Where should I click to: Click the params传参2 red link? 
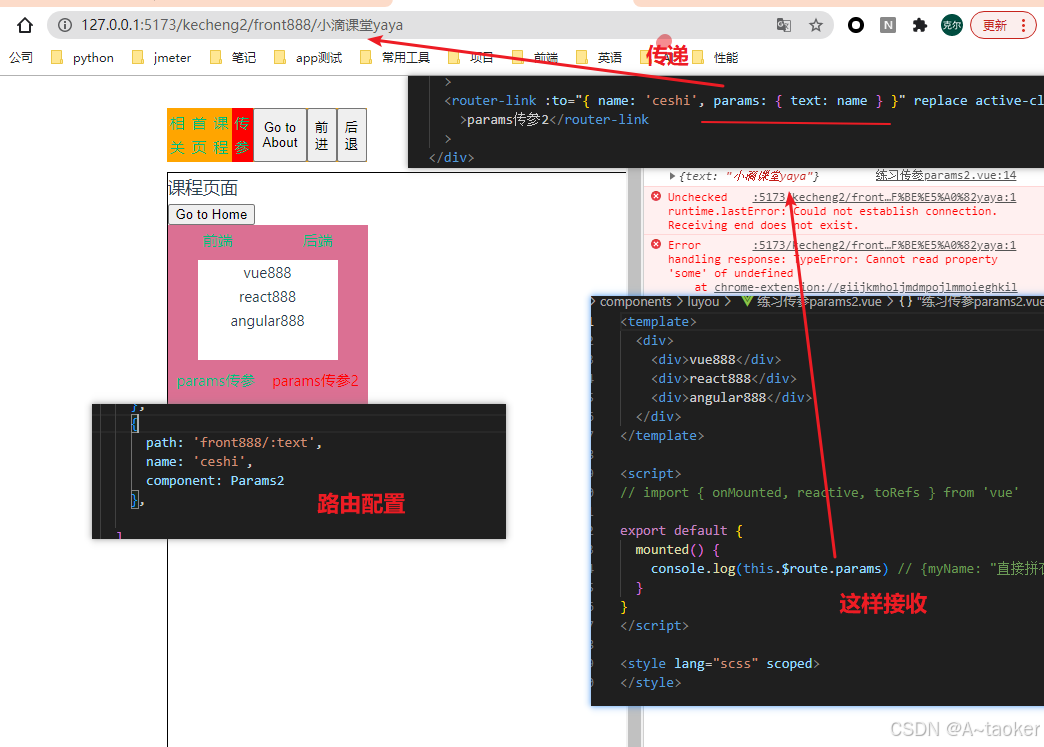tap(316, 381)
